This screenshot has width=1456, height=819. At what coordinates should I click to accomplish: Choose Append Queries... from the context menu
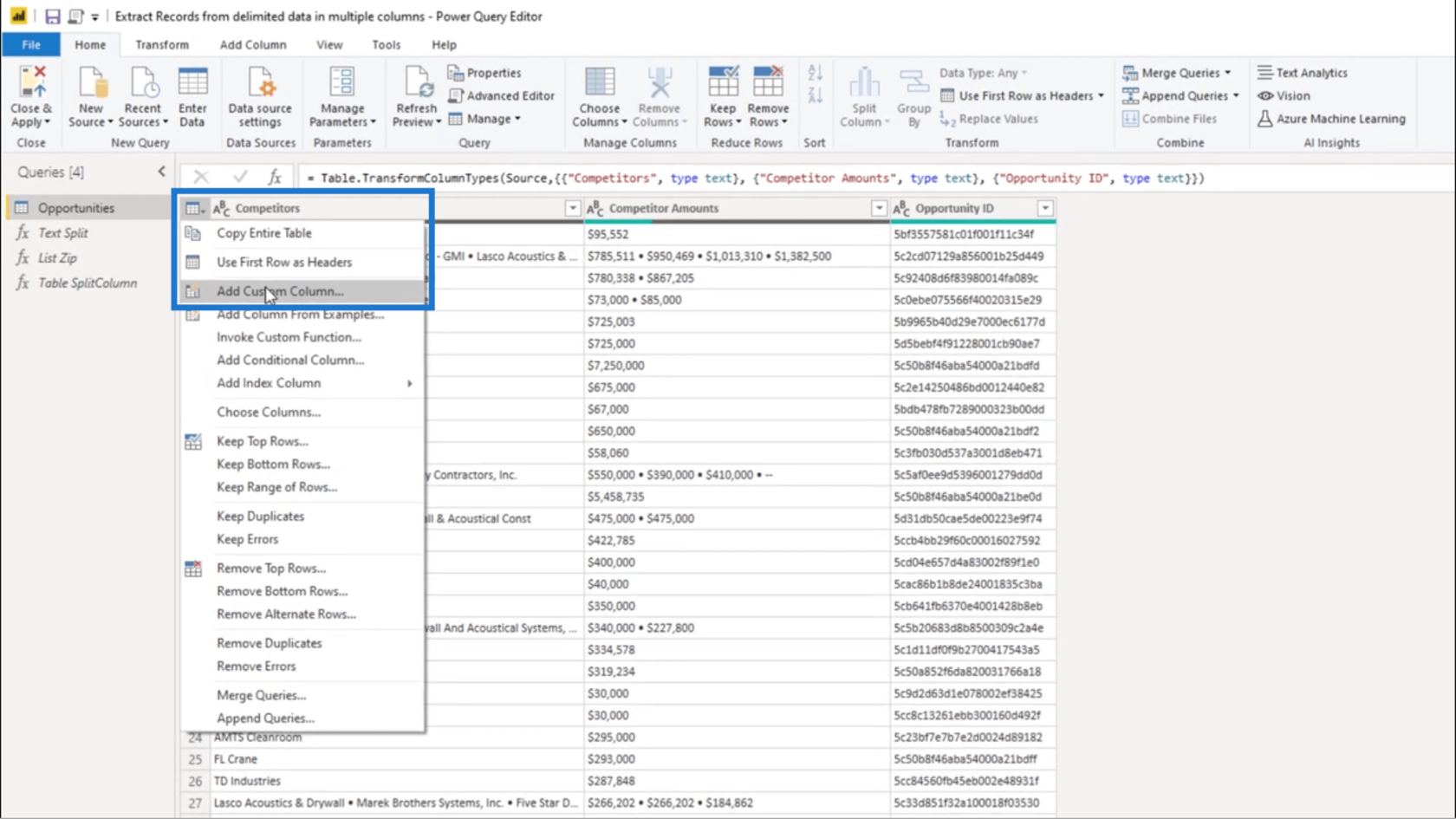pyautogui.click(x=302, y=718)
